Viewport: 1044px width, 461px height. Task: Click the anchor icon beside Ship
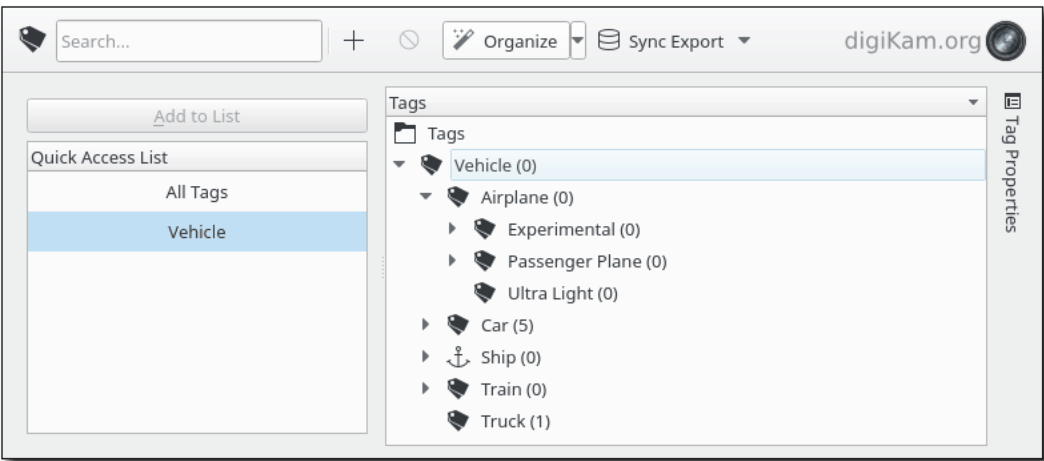pos(458,357)
